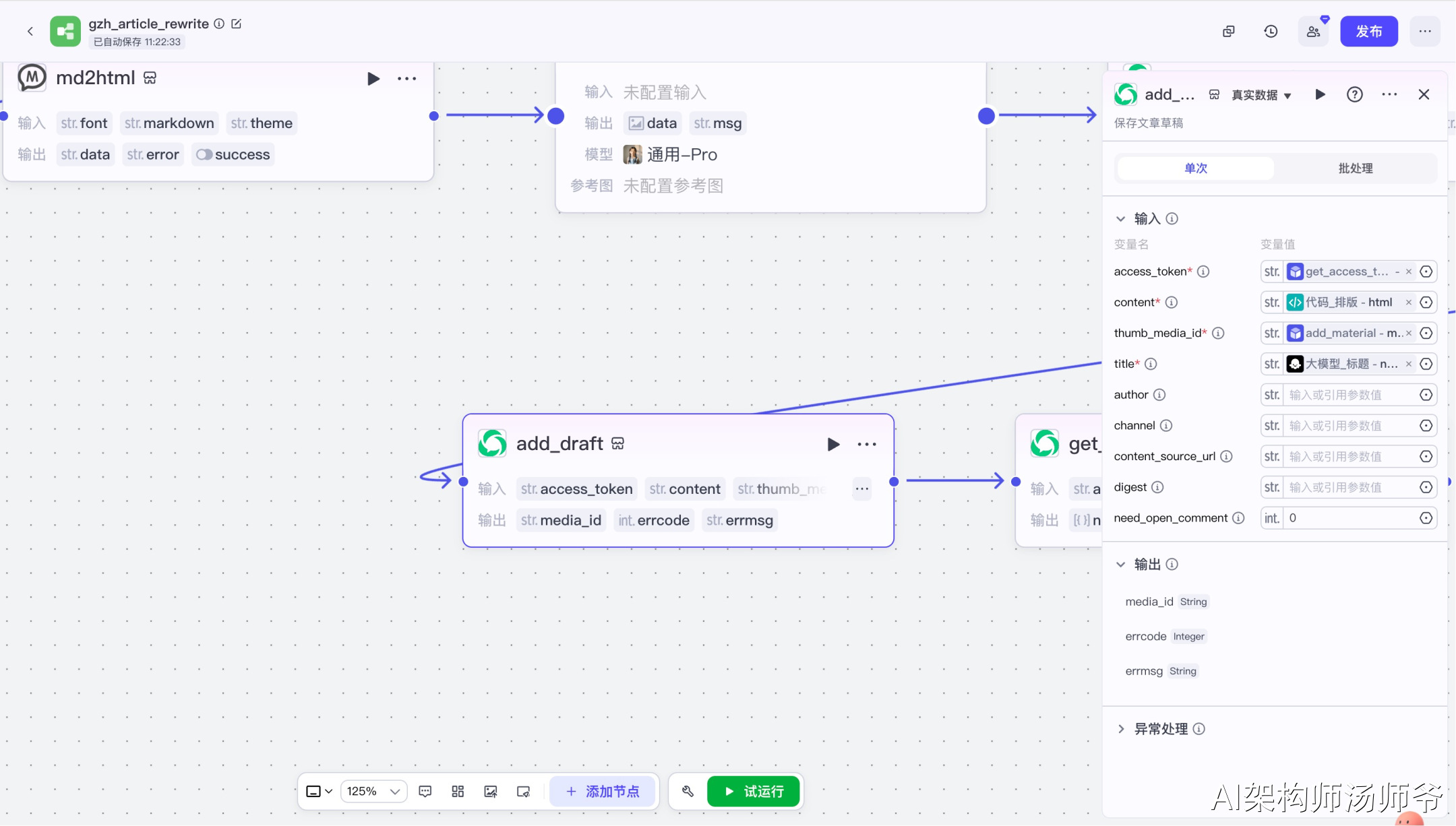1456x826 pixels.
Task: Expand the 异常处理 section
Action: click(1120, 729)
